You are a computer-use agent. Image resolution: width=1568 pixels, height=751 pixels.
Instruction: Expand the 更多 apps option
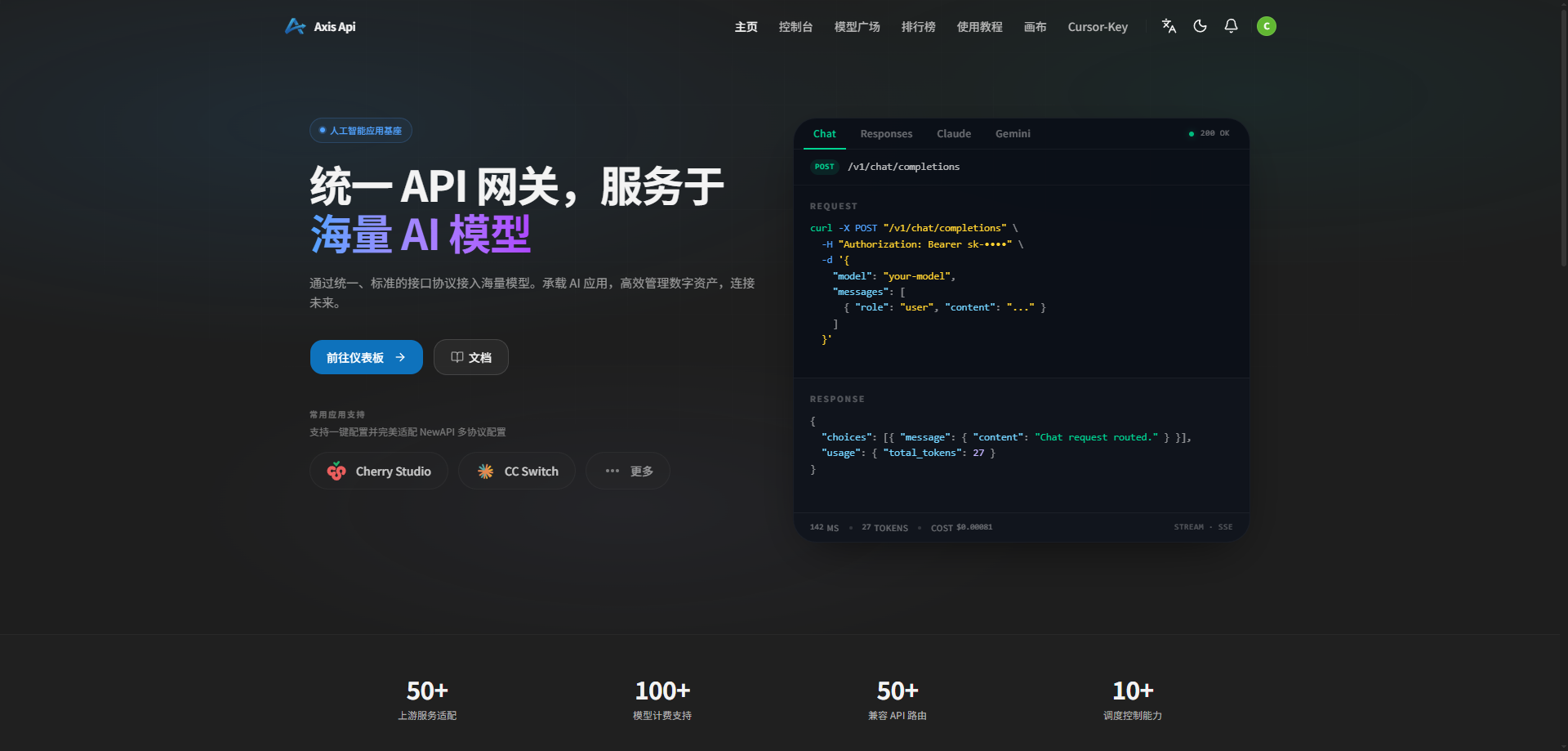pos(628,472)
